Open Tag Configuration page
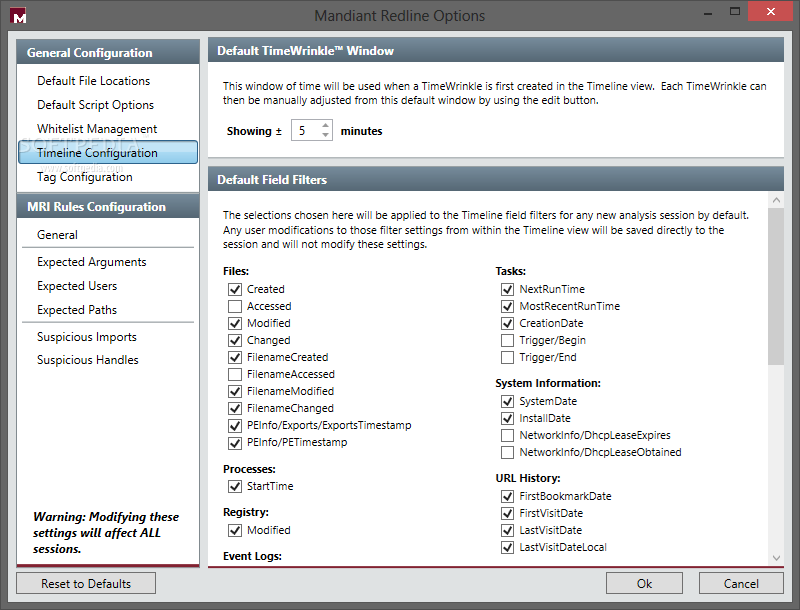This screenshot has height=610, width=800. pyautogui.click(x=85, y=177)
